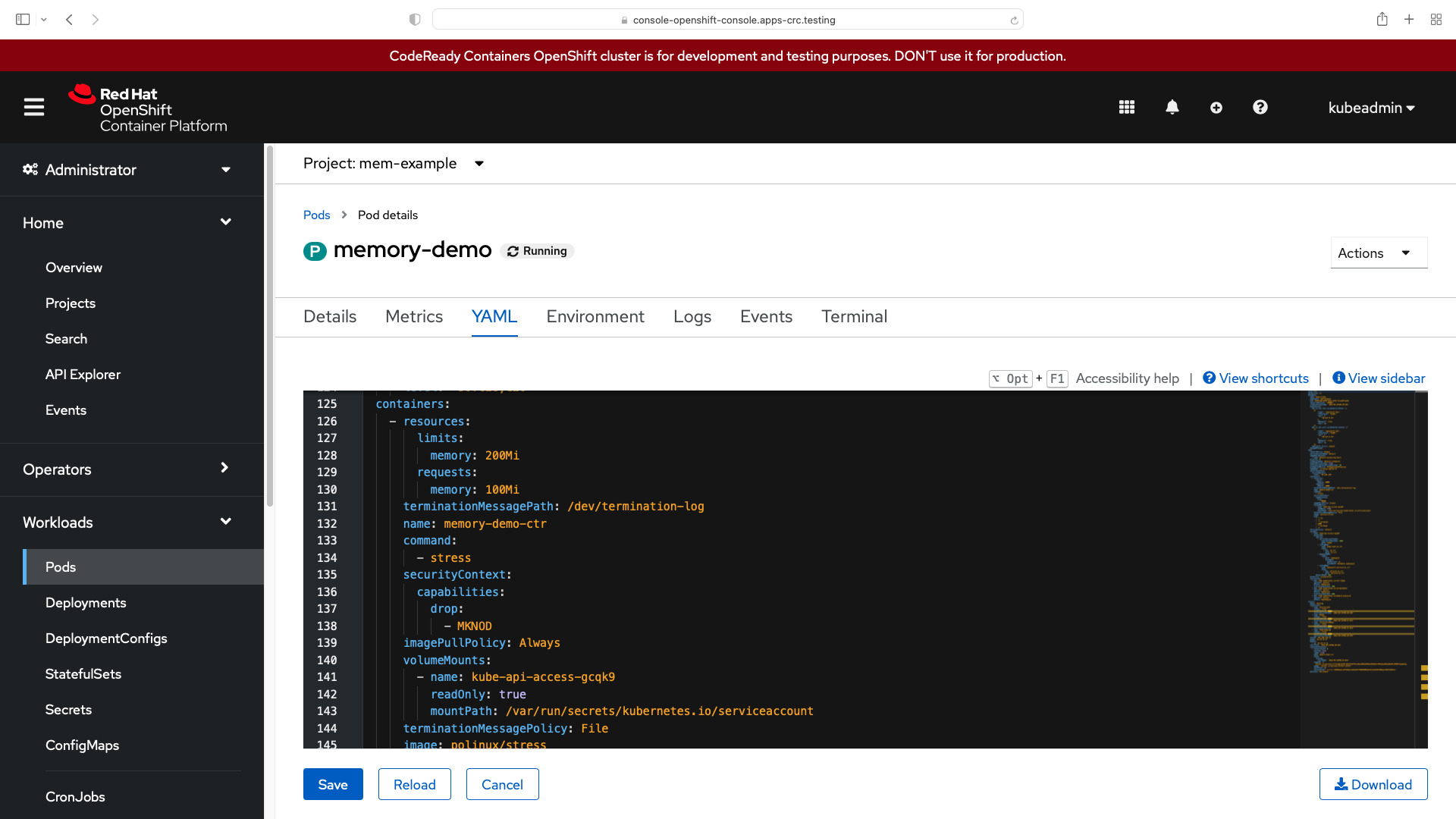Toggle Safari sidebar button
1456x819 pixels.
(23, 20)
